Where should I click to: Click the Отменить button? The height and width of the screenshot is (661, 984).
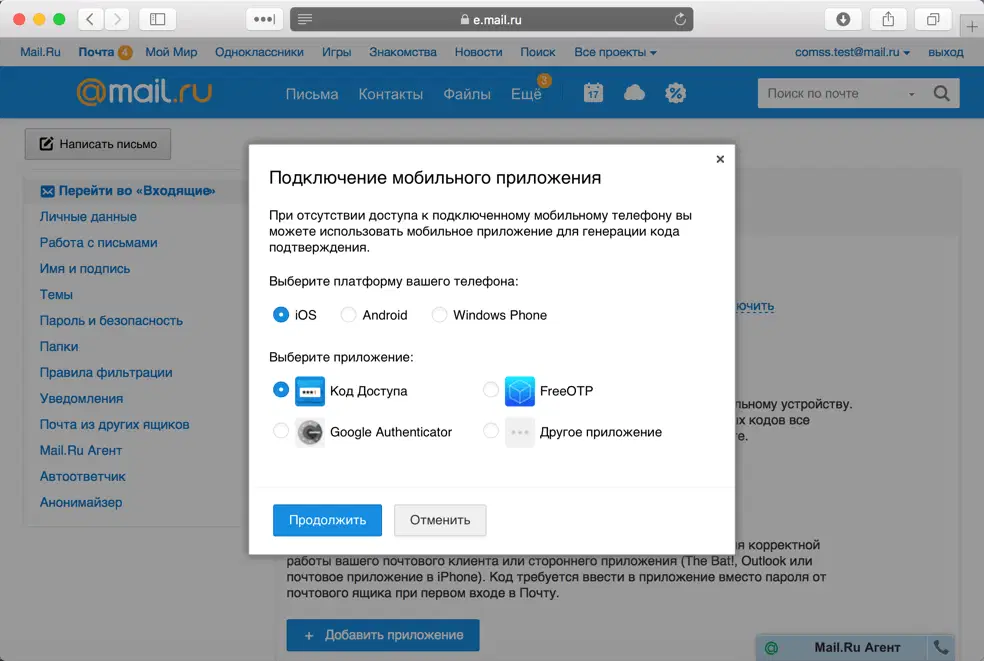(x=440, y=520)
